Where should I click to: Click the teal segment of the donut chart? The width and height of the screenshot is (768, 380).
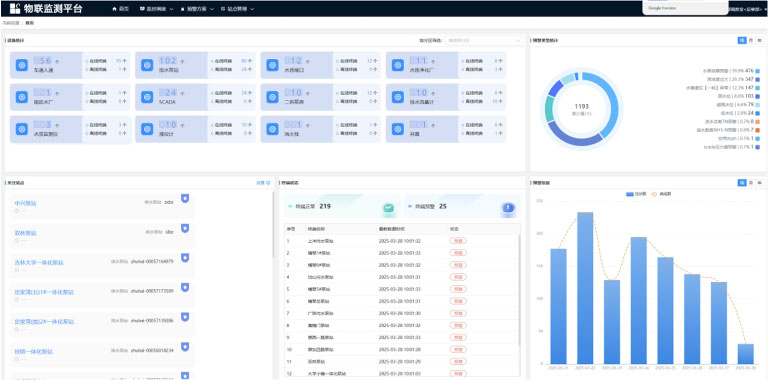click(550, 109)
